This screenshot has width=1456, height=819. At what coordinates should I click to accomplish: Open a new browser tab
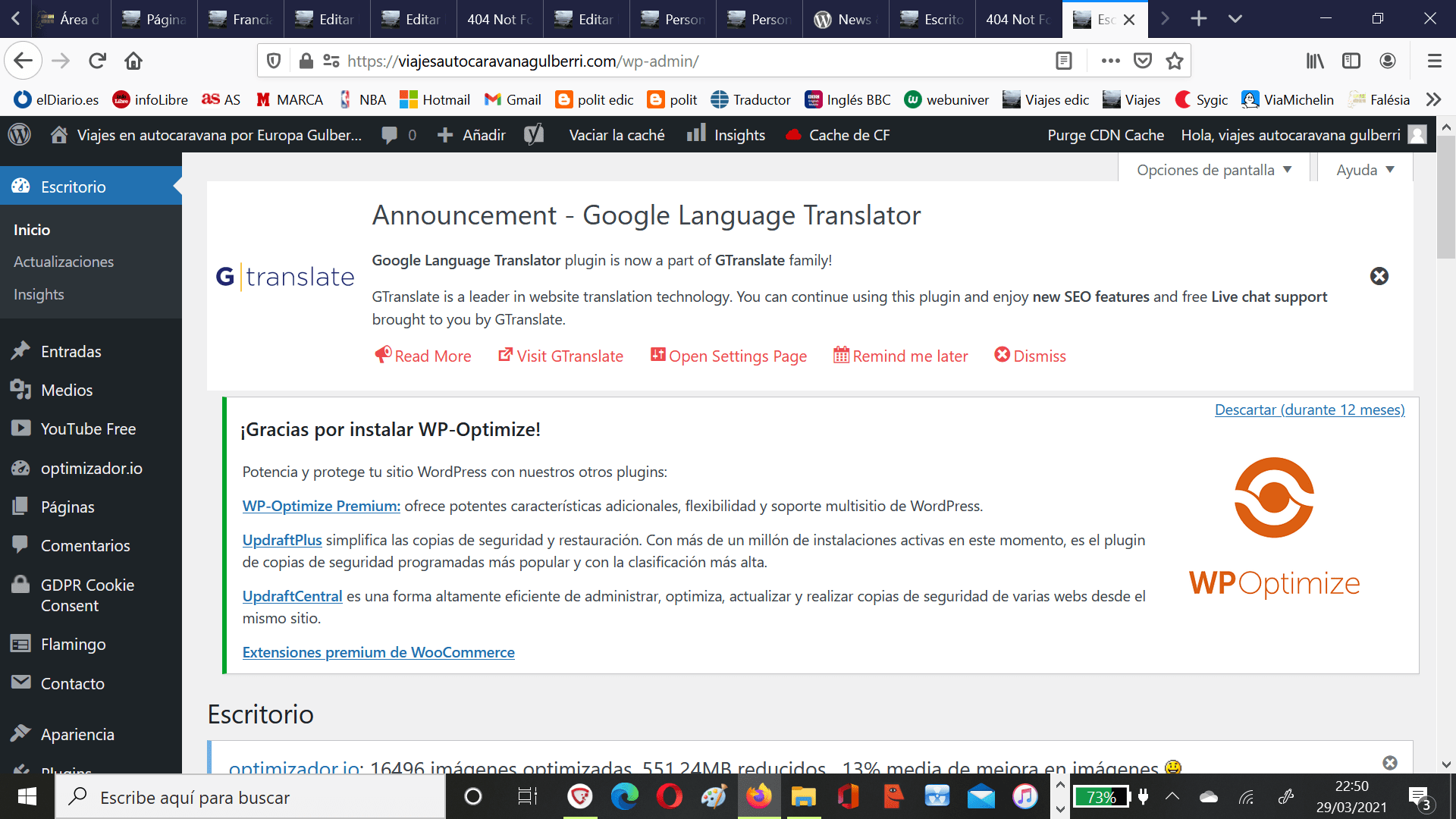[x=1198, y=18]
